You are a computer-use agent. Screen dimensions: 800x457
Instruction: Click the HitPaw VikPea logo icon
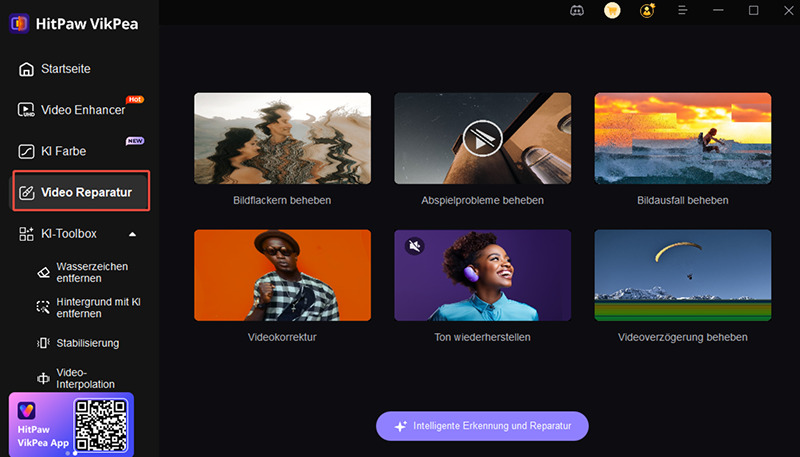(19, 23)
